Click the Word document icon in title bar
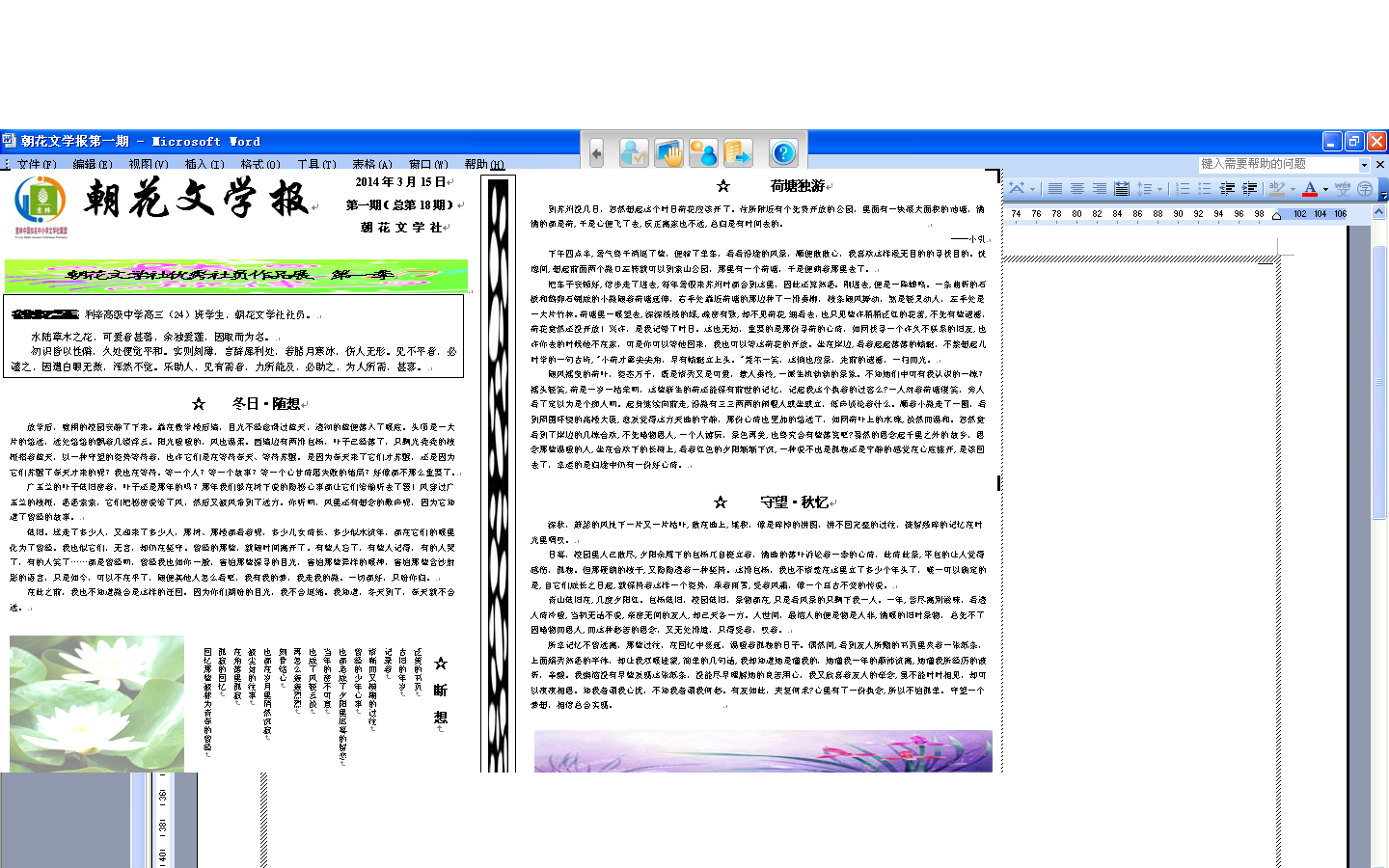 tap(10, 141)
